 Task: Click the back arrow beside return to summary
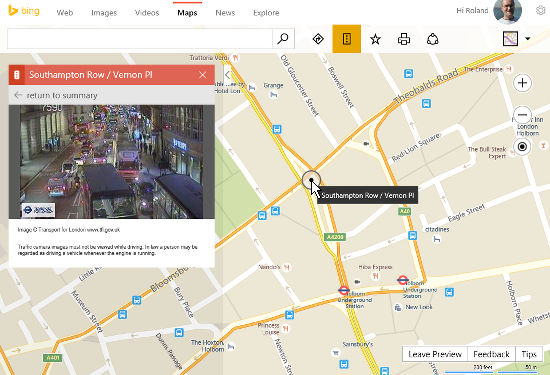click(x=18, y=95)
